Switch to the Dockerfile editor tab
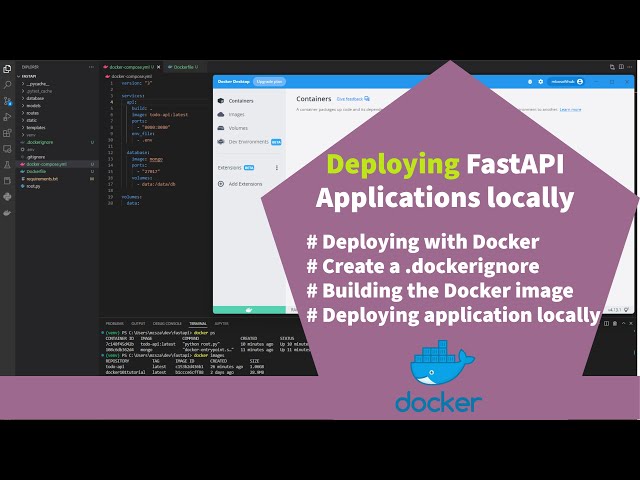The width and height of the screenshot is (640, 480). coord(186,67)
